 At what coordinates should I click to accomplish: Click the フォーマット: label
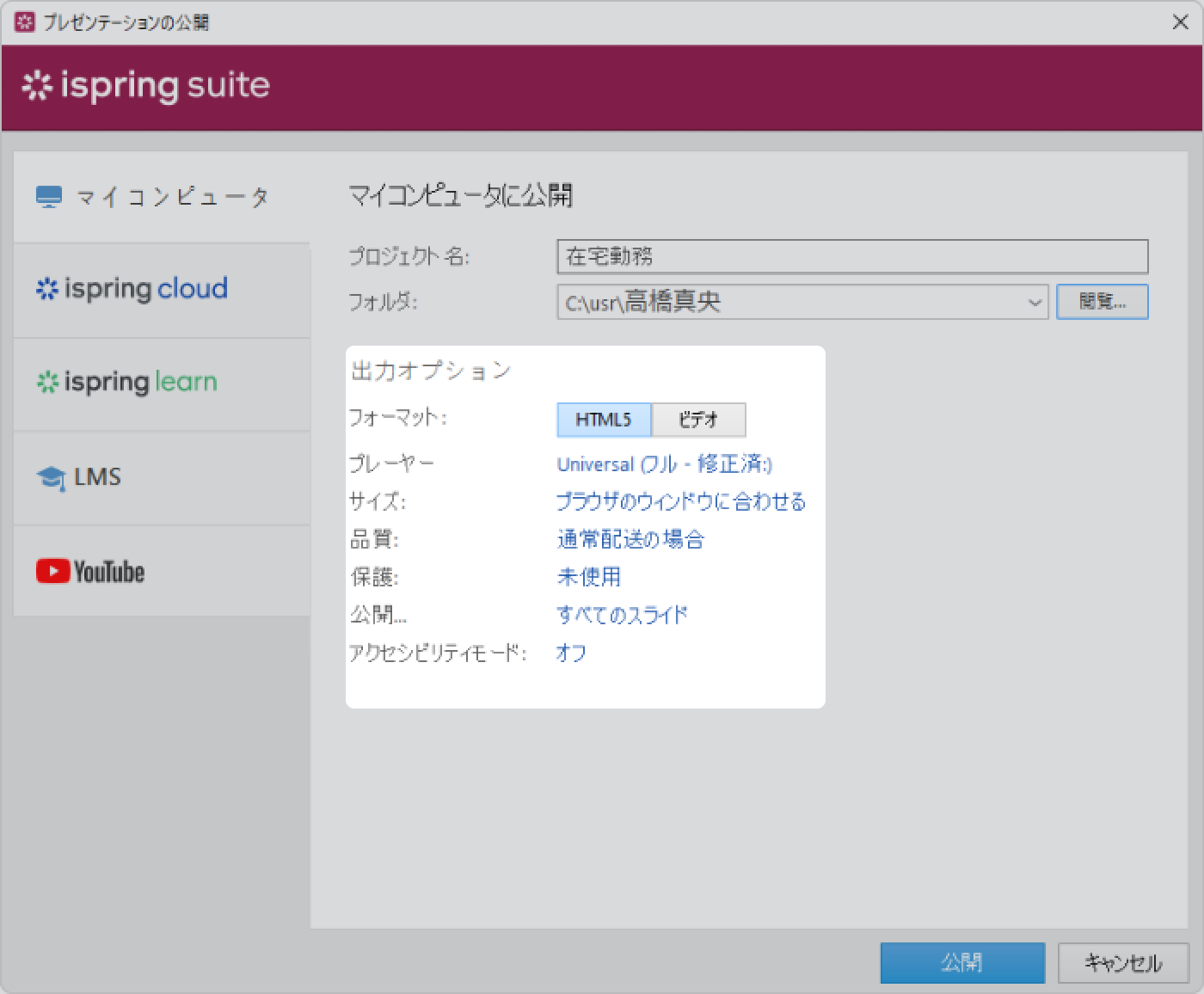coord(398,419)
